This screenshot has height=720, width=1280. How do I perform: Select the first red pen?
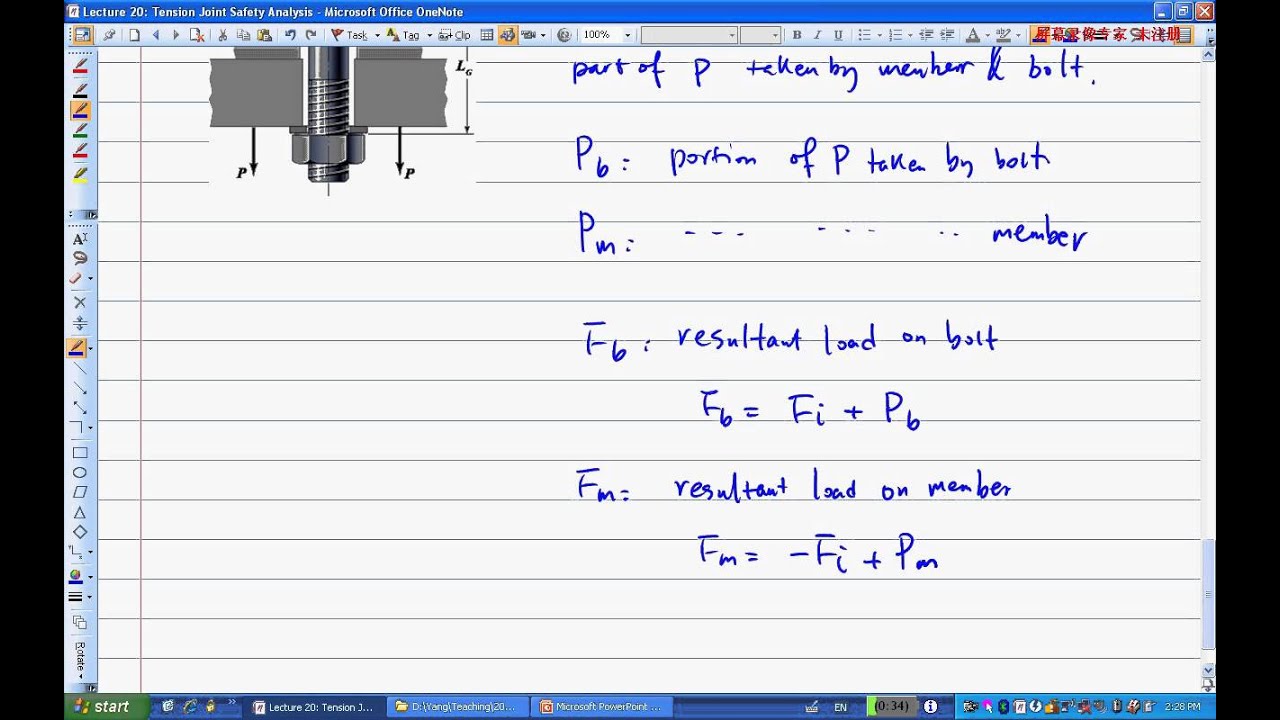click(x=81, y=66)
